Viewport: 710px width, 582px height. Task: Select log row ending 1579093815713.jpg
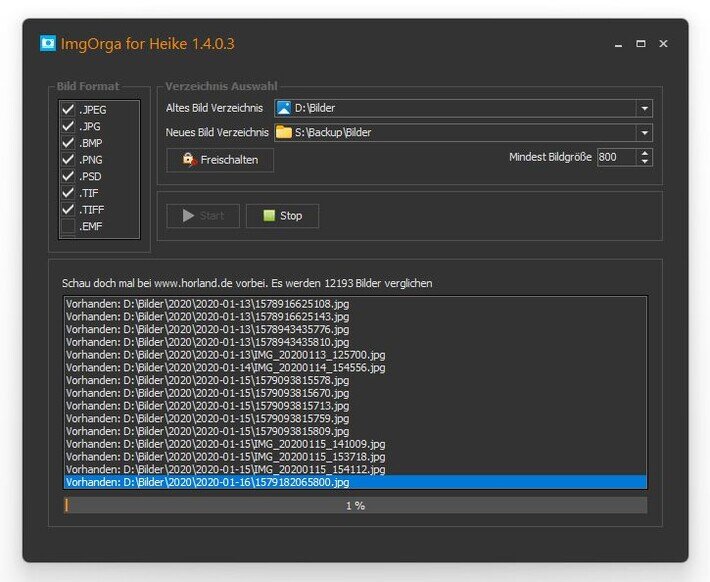click(355, 405)
